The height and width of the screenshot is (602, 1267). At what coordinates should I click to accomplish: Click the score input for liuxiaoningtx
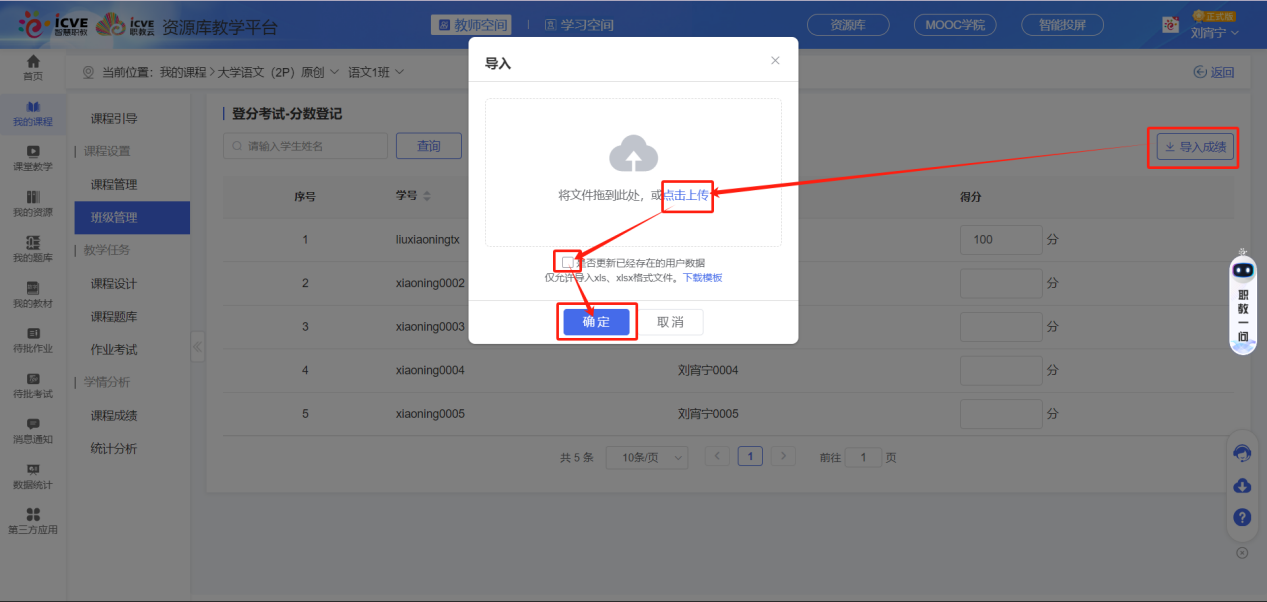click(x=1001, y=239)
